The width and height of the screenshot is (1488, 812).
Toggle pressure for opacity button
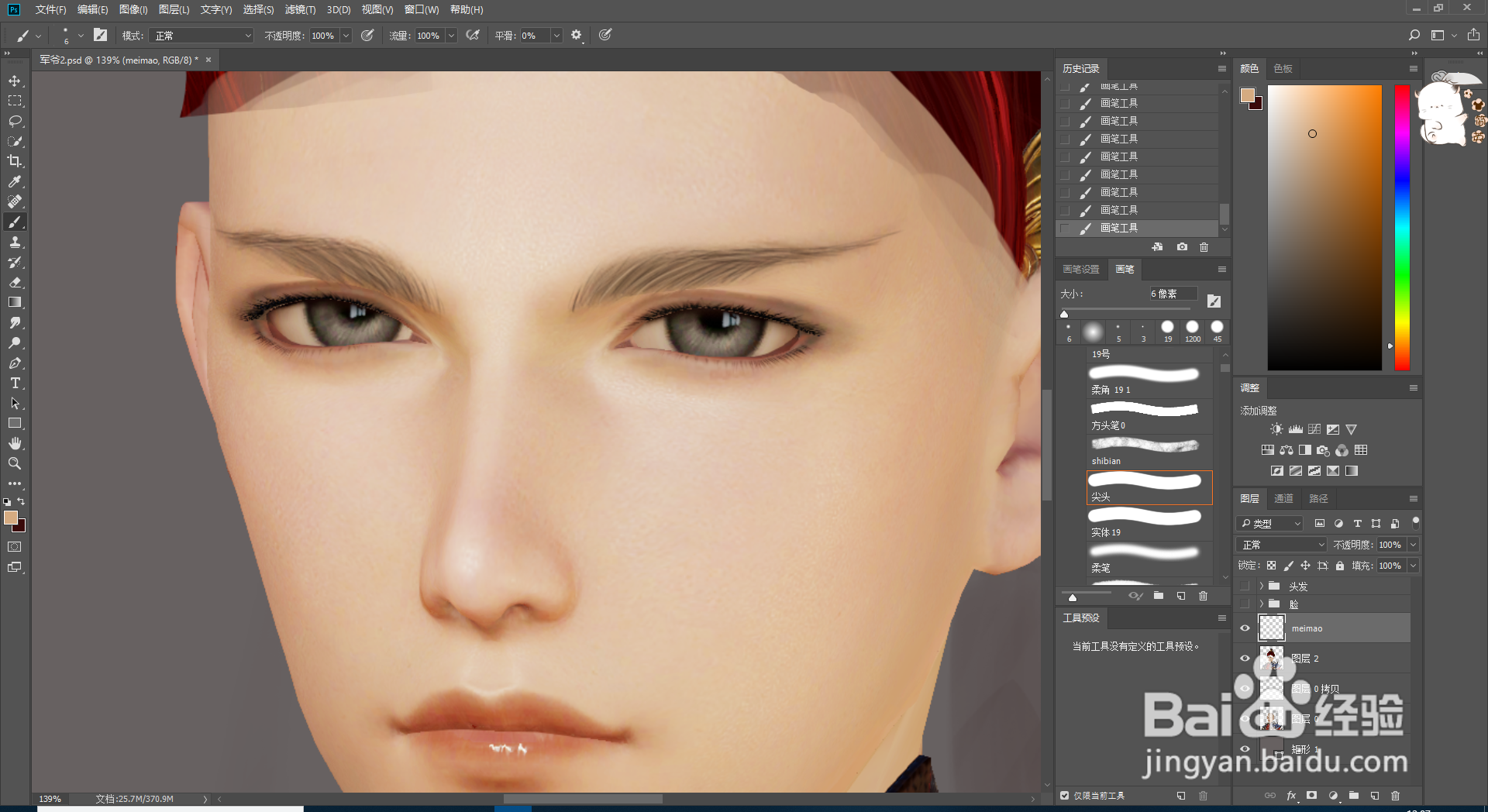tap(368, 36)
